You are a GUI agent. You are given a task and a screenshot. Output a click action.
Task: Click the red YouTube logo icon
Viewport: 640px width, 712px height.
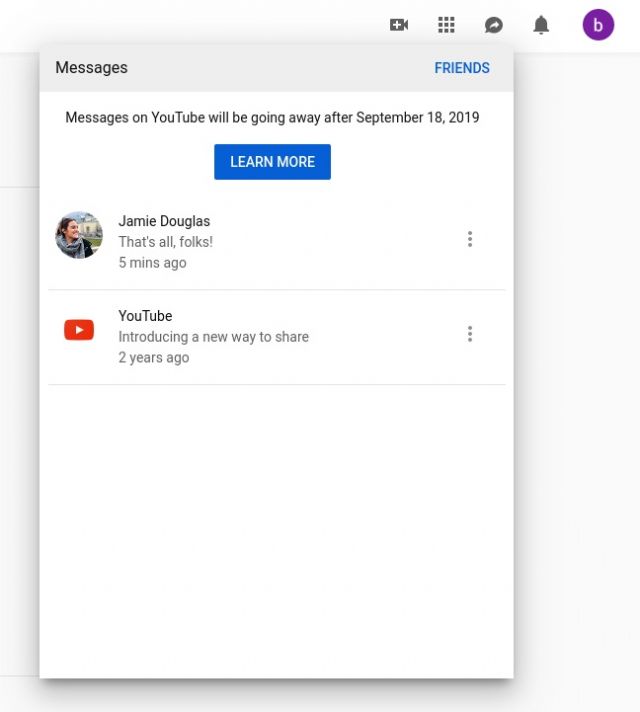point(79,330)
